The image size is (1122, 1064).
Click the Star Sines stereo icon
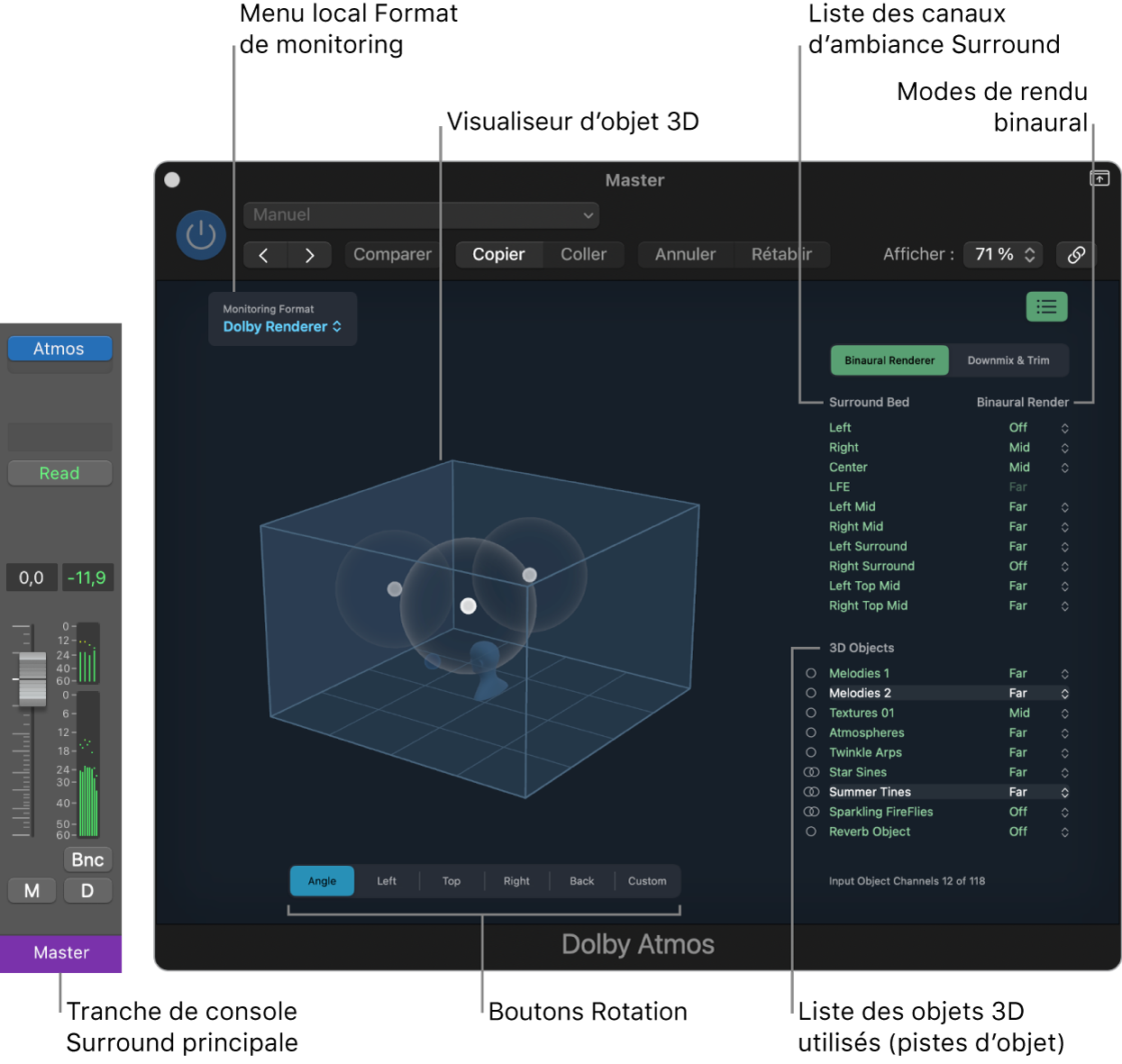click(x=811, y=772)
